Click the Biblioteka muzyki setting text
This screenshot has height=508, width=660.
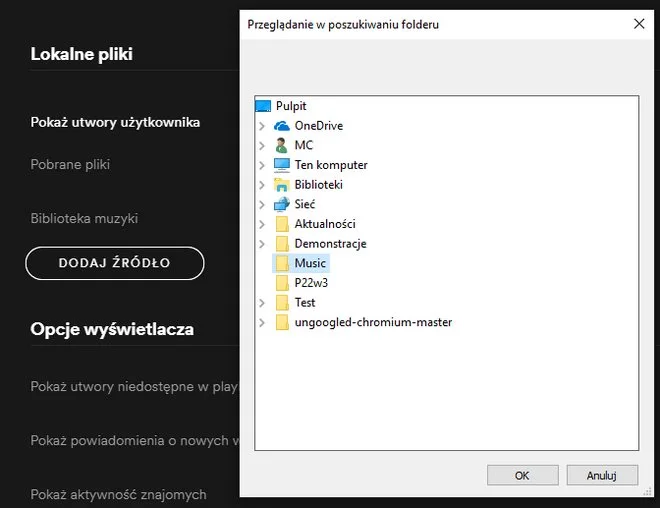tap(84, 218)
